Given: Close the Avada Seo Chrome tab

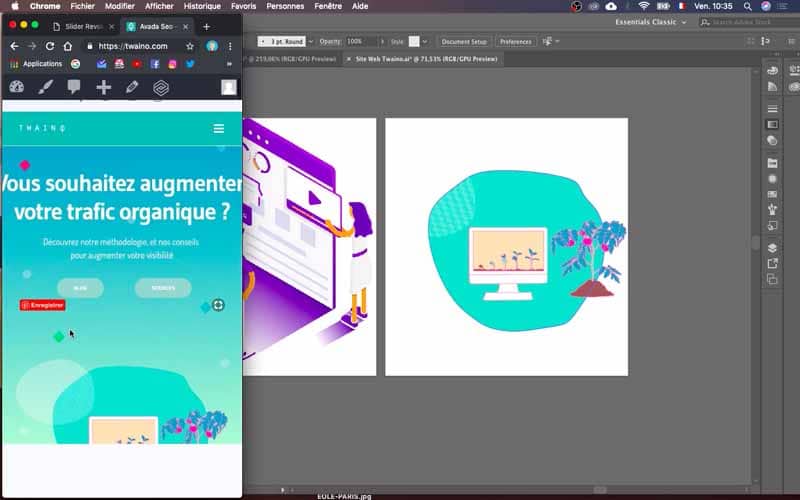Looking at the screenshot, I should tap(186, 27).
